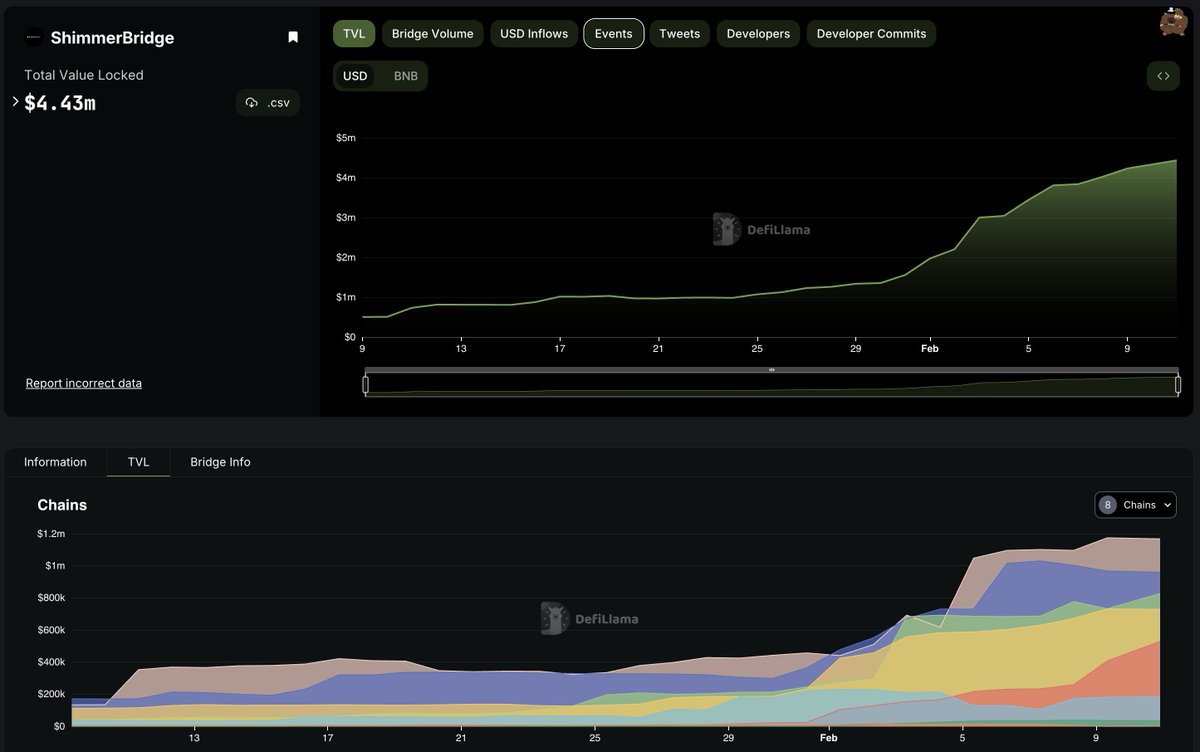
Task: Select the TVL tab in lower panel
Action: [x=138, y=462]
